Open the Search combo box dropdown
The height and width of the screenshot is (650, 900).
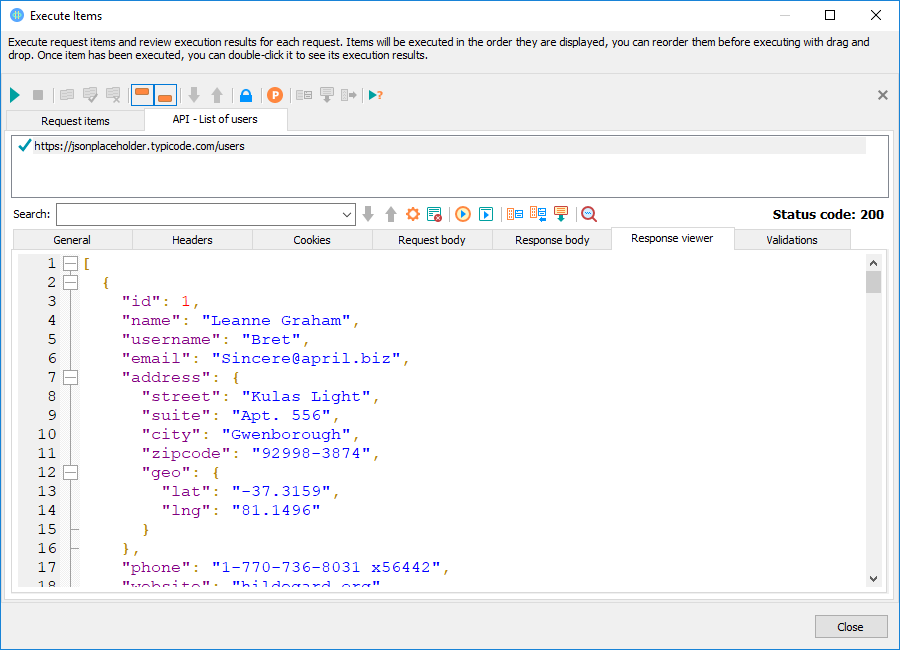tap(346, 213)
